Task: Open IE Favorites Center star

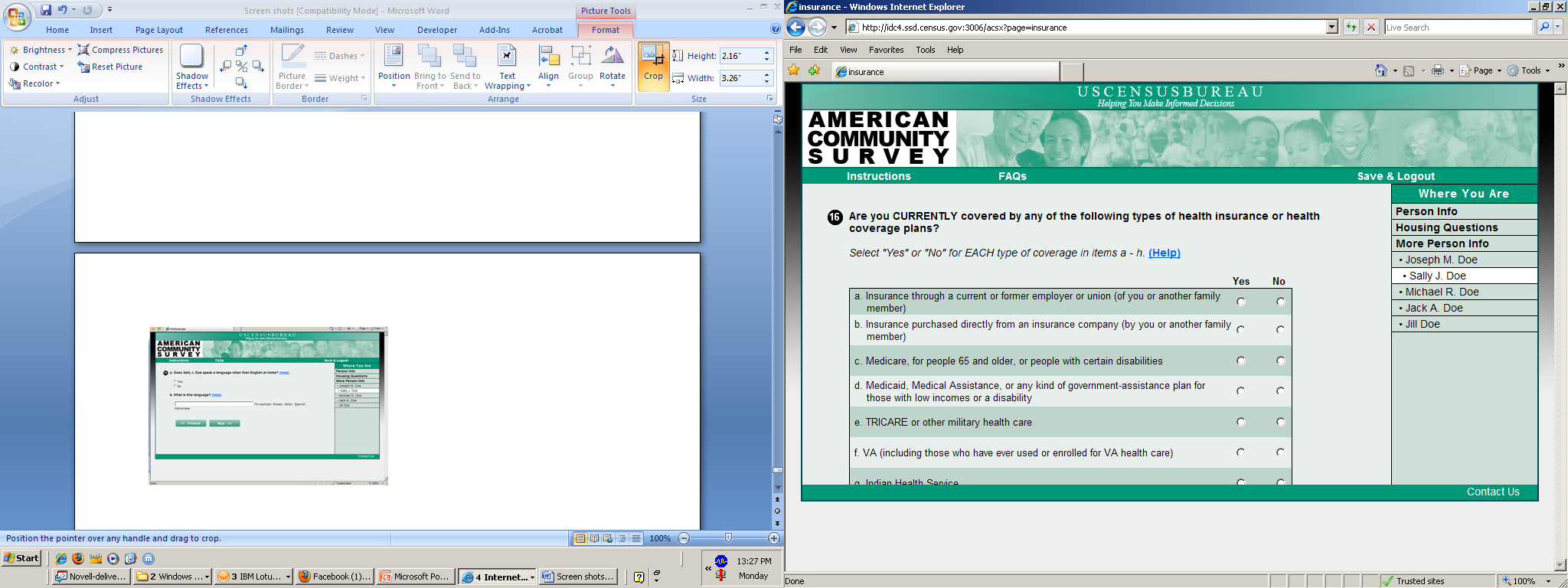Action: 794,70
